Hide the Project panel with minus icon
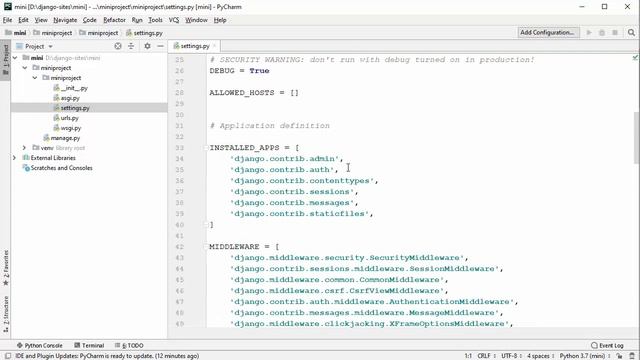 [x=160, y=46]
